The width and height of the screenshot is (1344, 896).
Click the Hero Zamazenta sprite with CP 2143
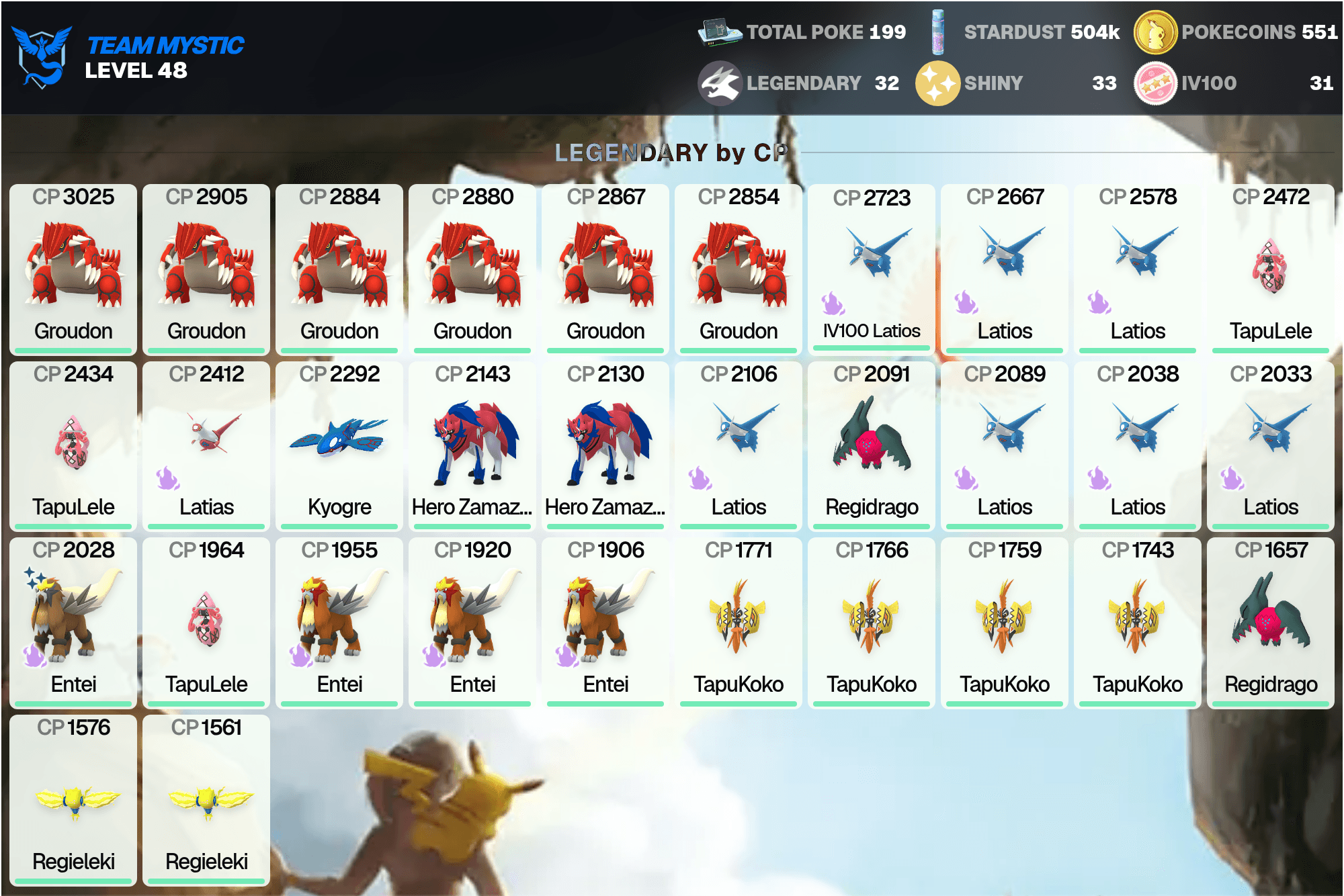point(476,443)
